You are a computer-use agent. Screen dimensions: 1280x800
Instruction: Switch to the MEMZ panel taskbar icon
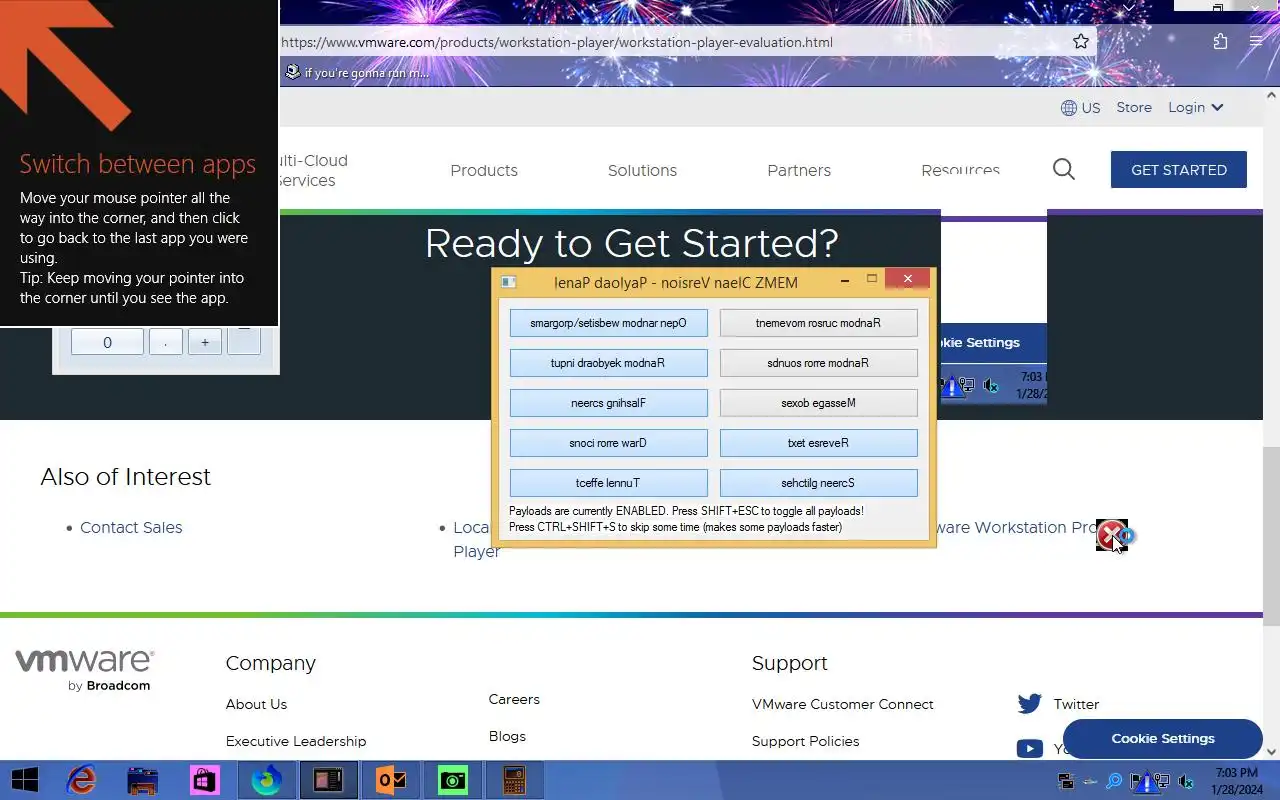pos(329,780)
